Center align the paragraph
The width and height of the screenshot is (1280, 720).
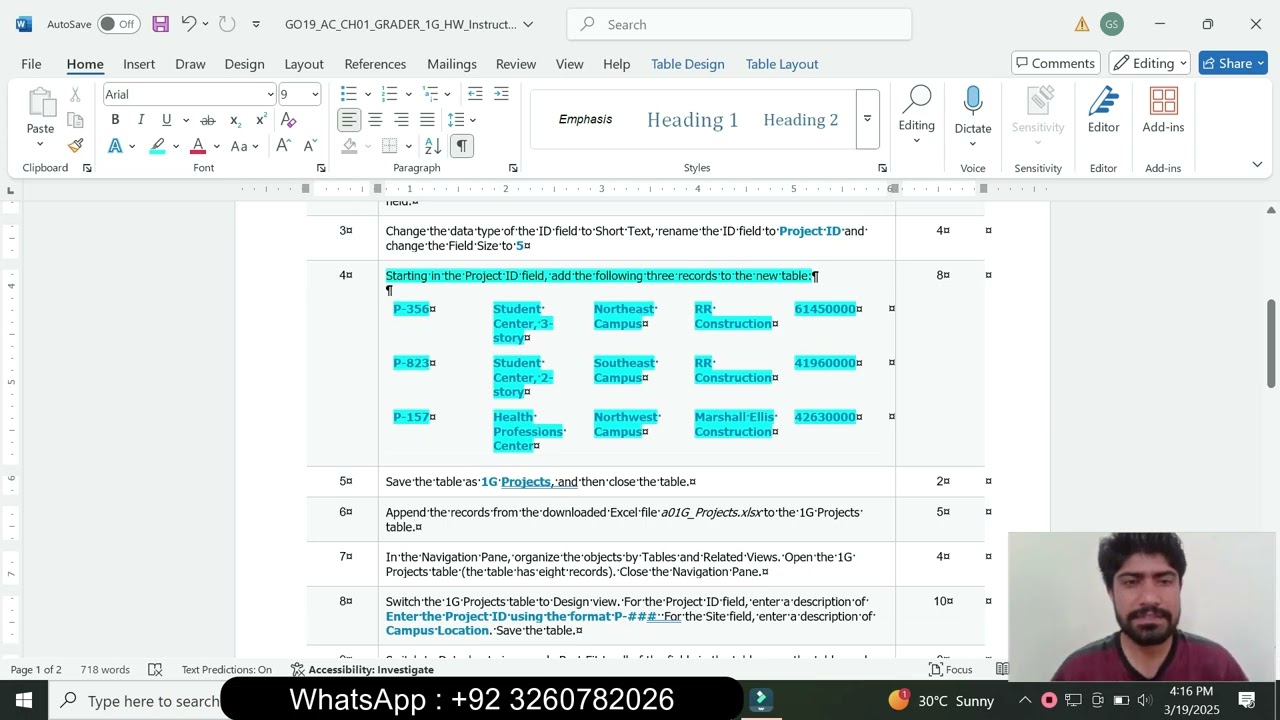375,120
